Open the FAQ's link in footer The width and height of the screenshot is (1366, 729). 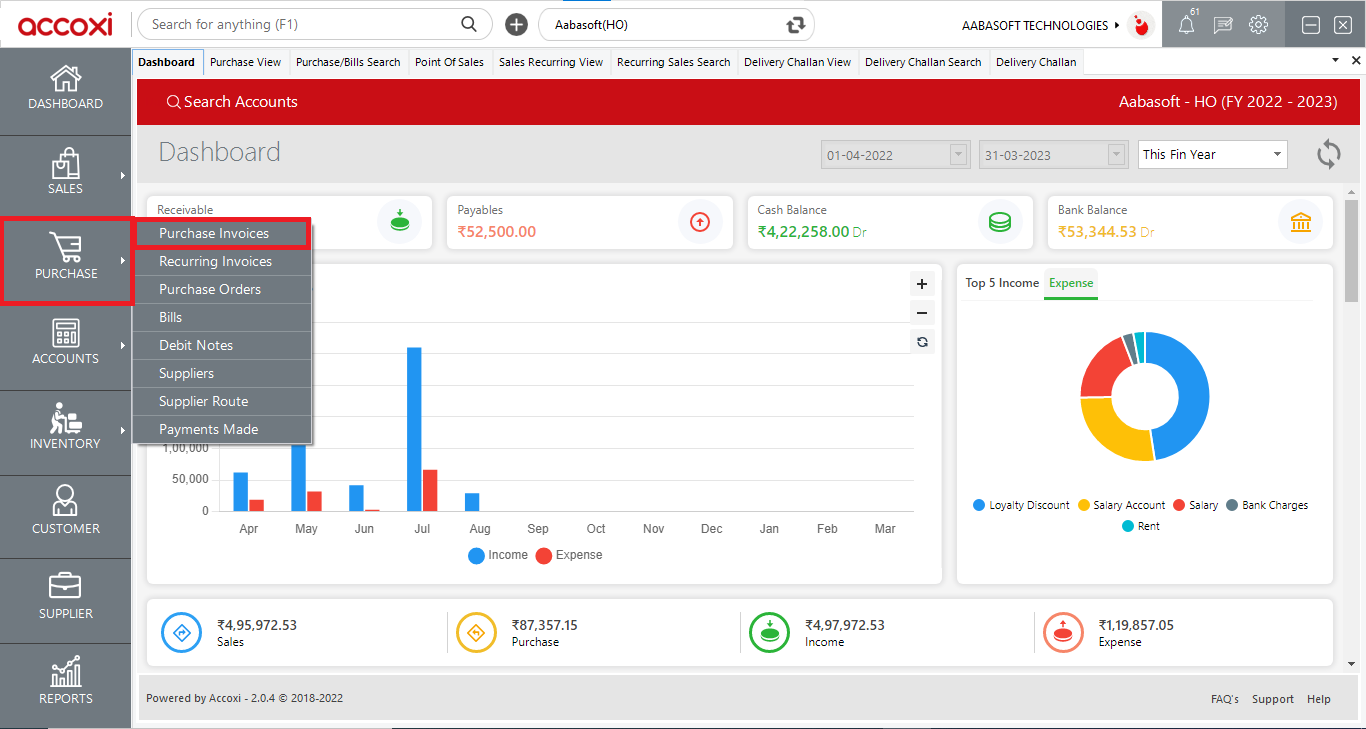click(1225, 699)
